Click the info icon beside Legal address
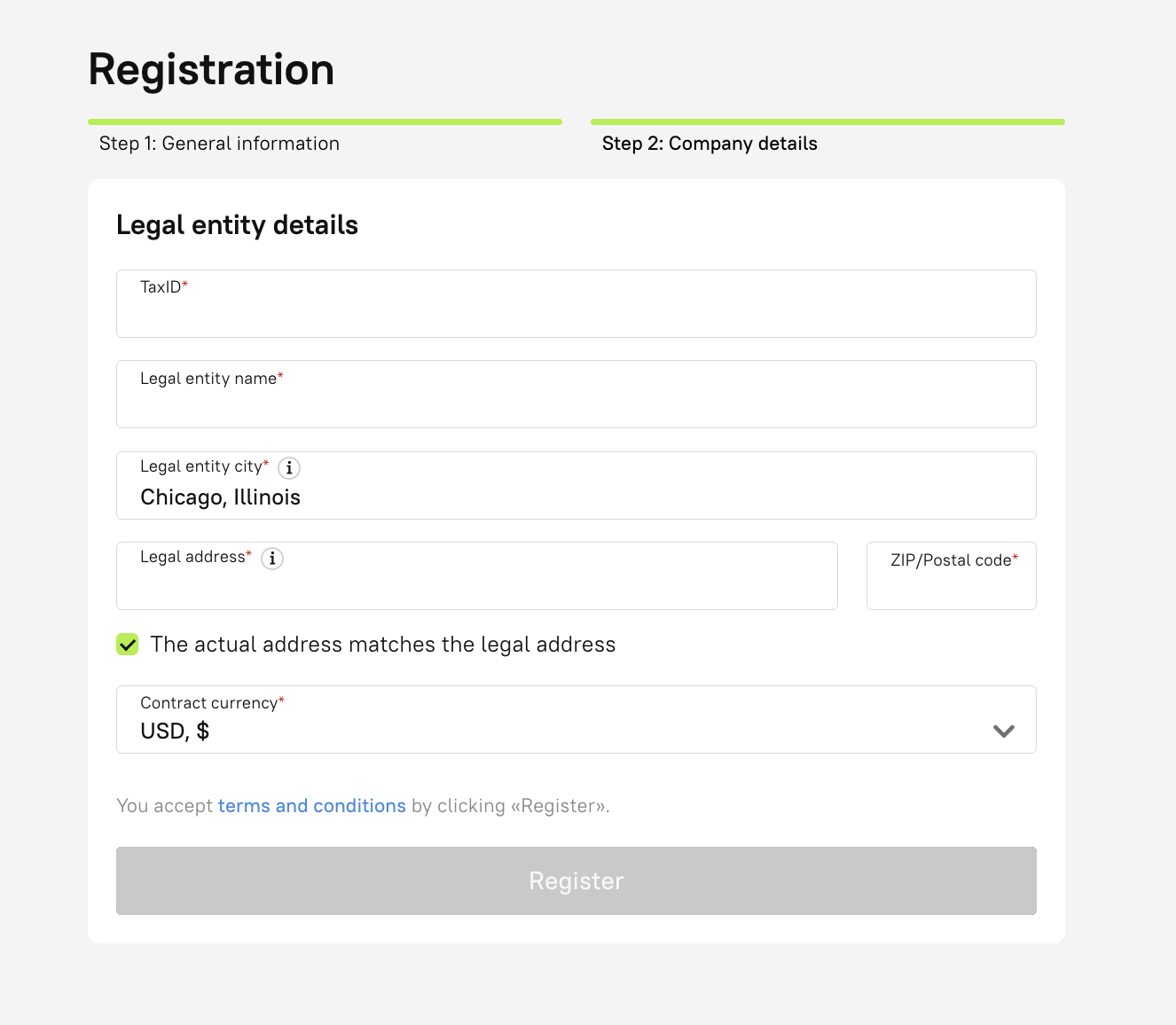Screen dimensions: 1176x1025 coord(272,559)
